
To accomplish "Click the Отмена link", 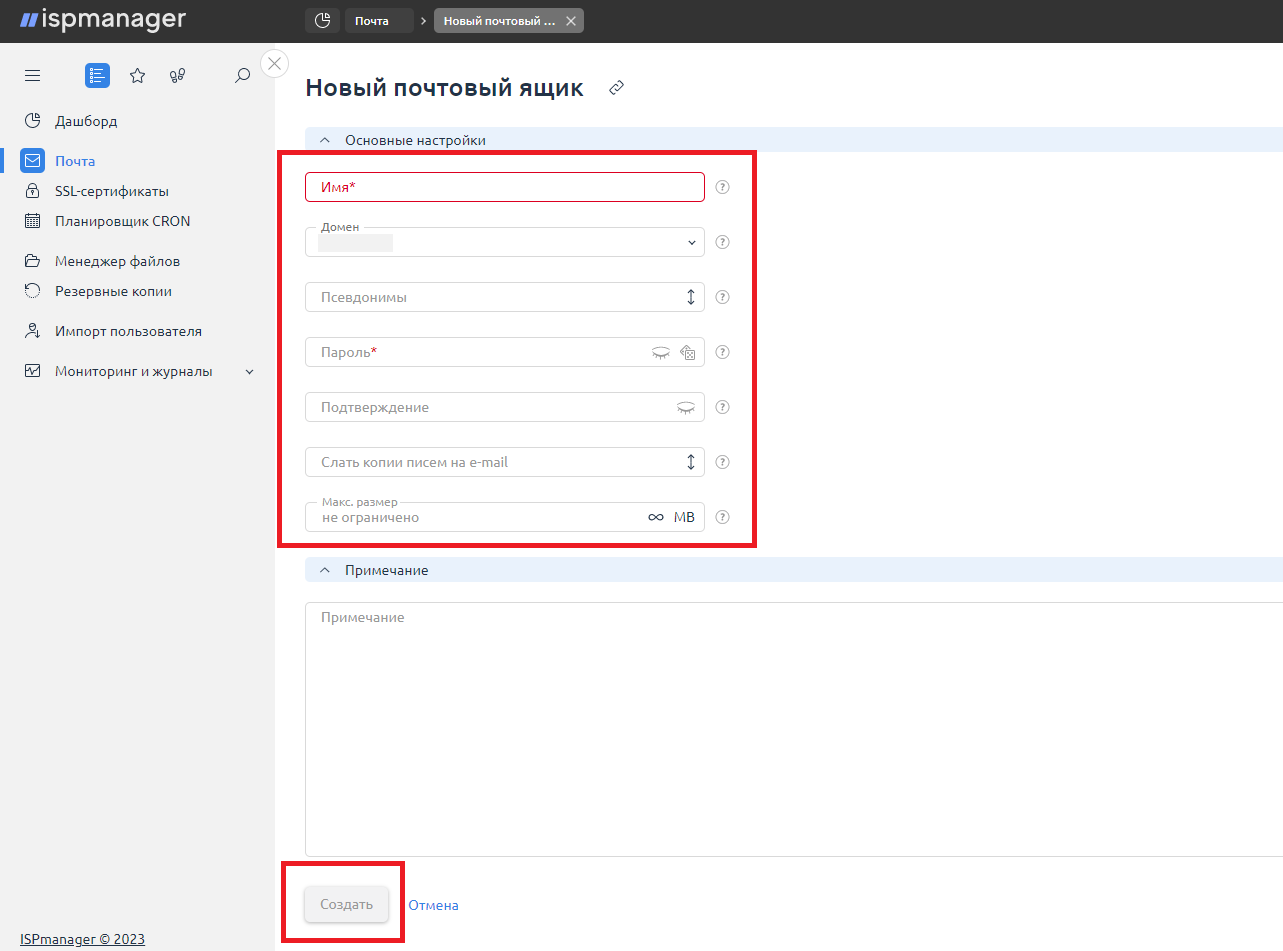I will coord(433,905).
